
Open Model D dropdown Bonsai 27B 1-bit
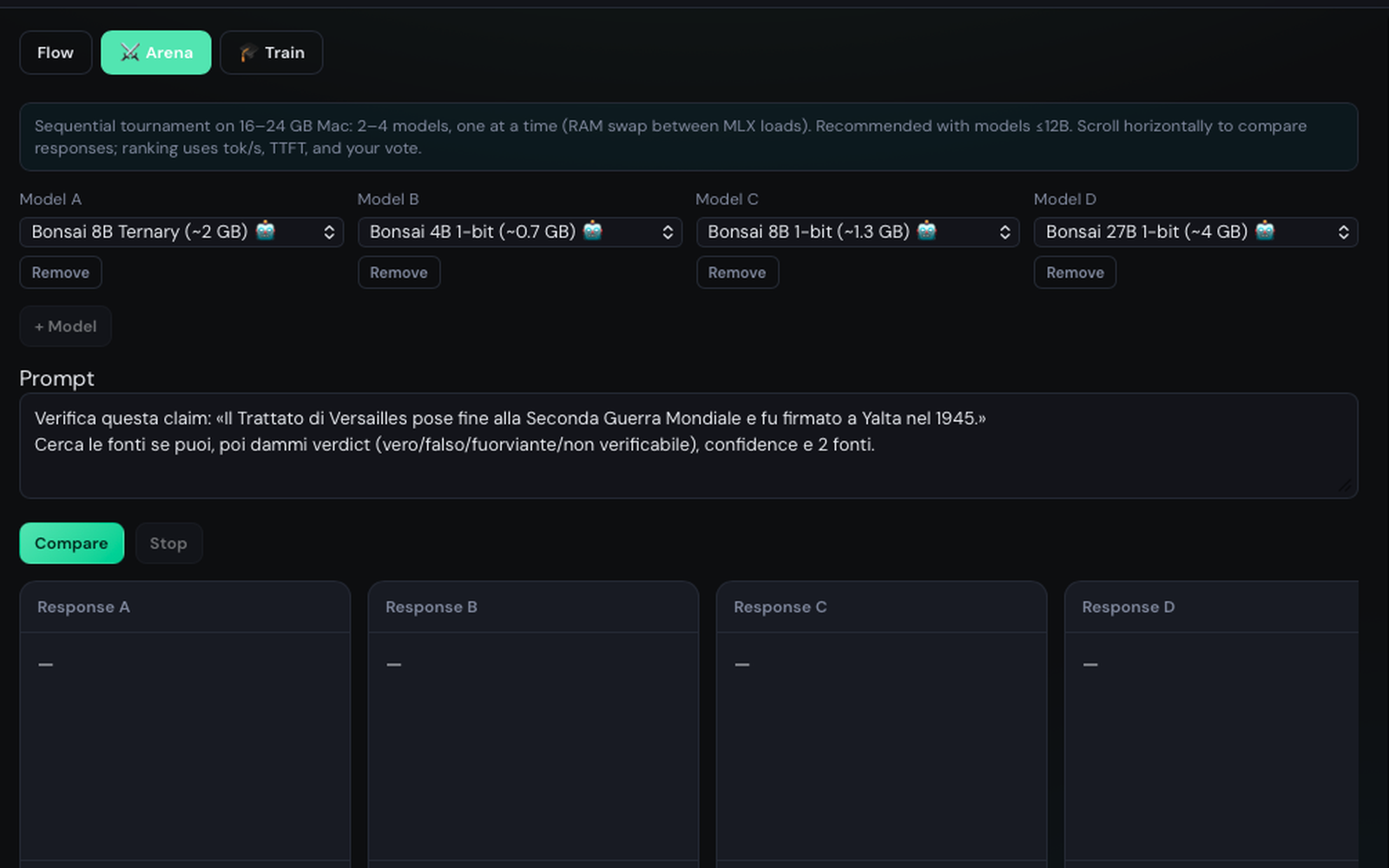1195,232
